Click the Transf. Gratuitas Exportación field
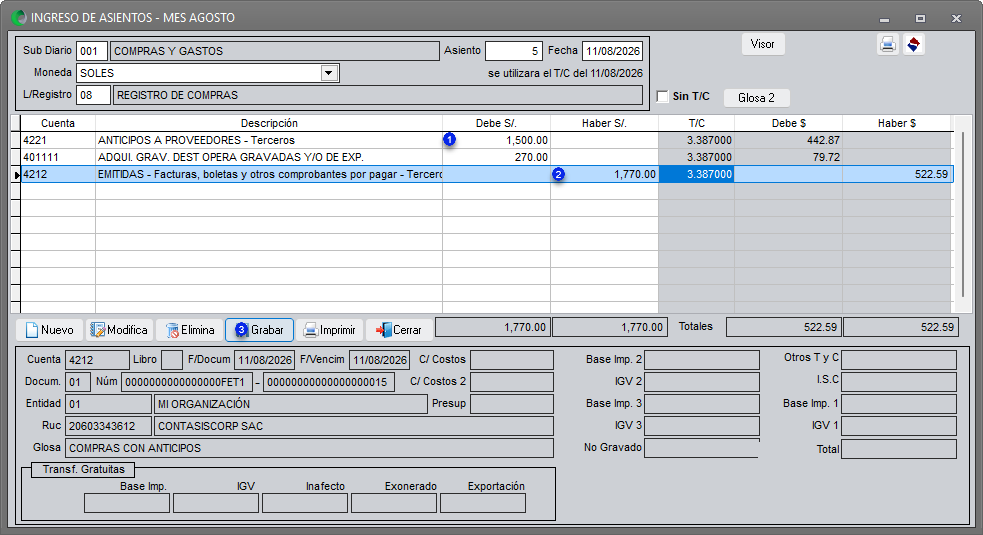The image size is (983, 535). pyautogui.click(x=483, y=503)
